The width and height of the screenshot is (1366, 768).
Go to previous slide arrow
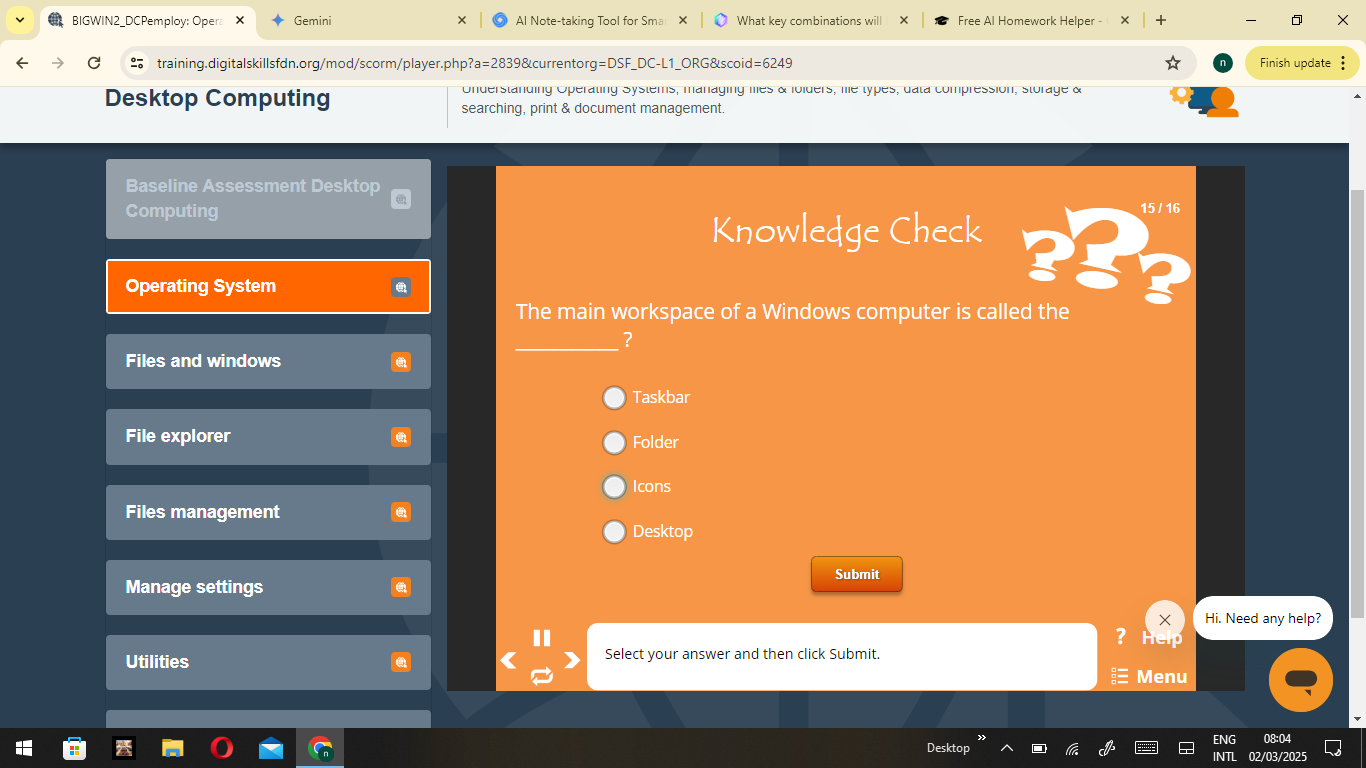pos(509,660)
